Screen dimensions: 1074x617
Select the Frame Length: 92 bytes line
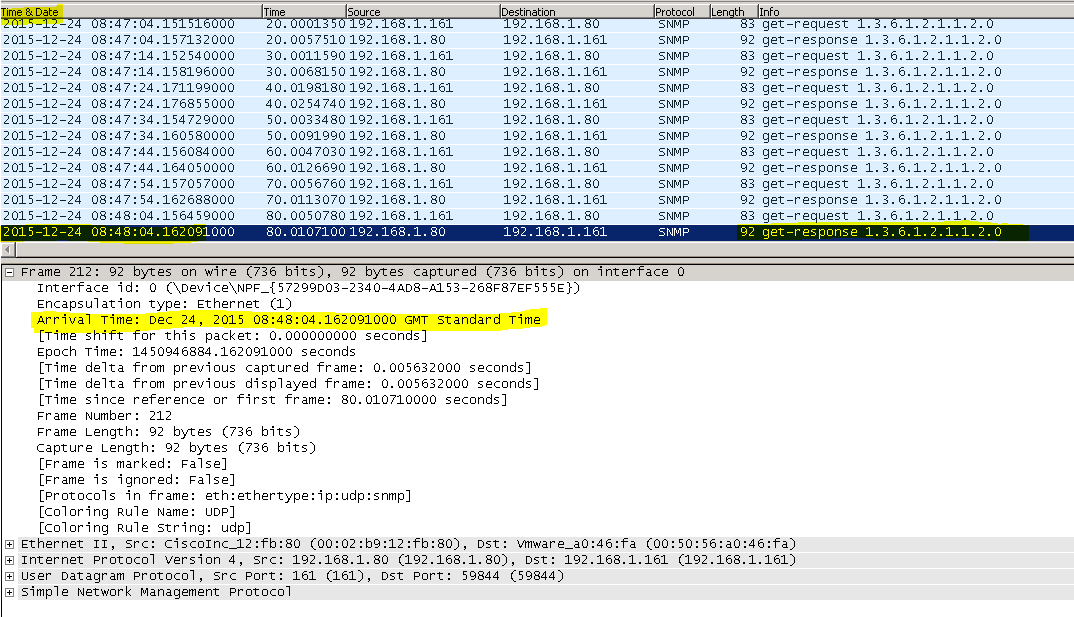168,431
